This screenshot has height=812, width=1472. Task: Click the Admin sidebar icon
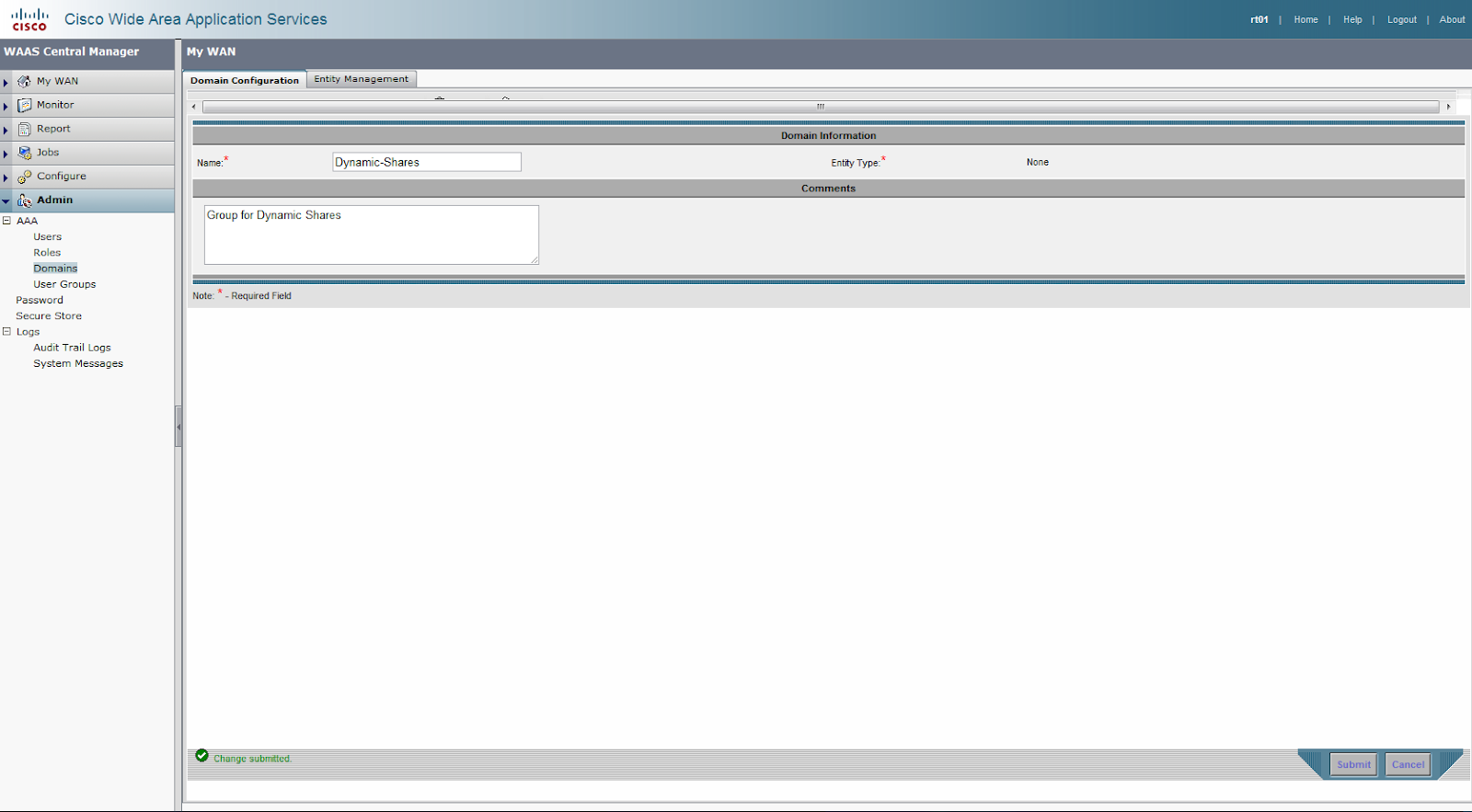[24, 200]
